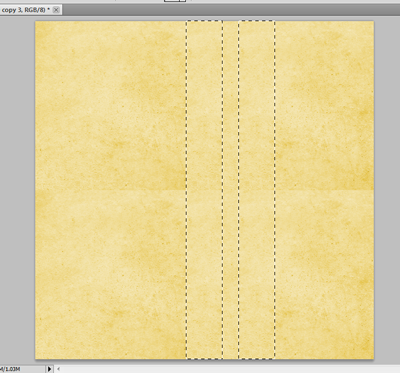Click the partially visible options bar field
The height and width of the screenshot is (373, 400).
pyautogui.click(x=172, y=1)
